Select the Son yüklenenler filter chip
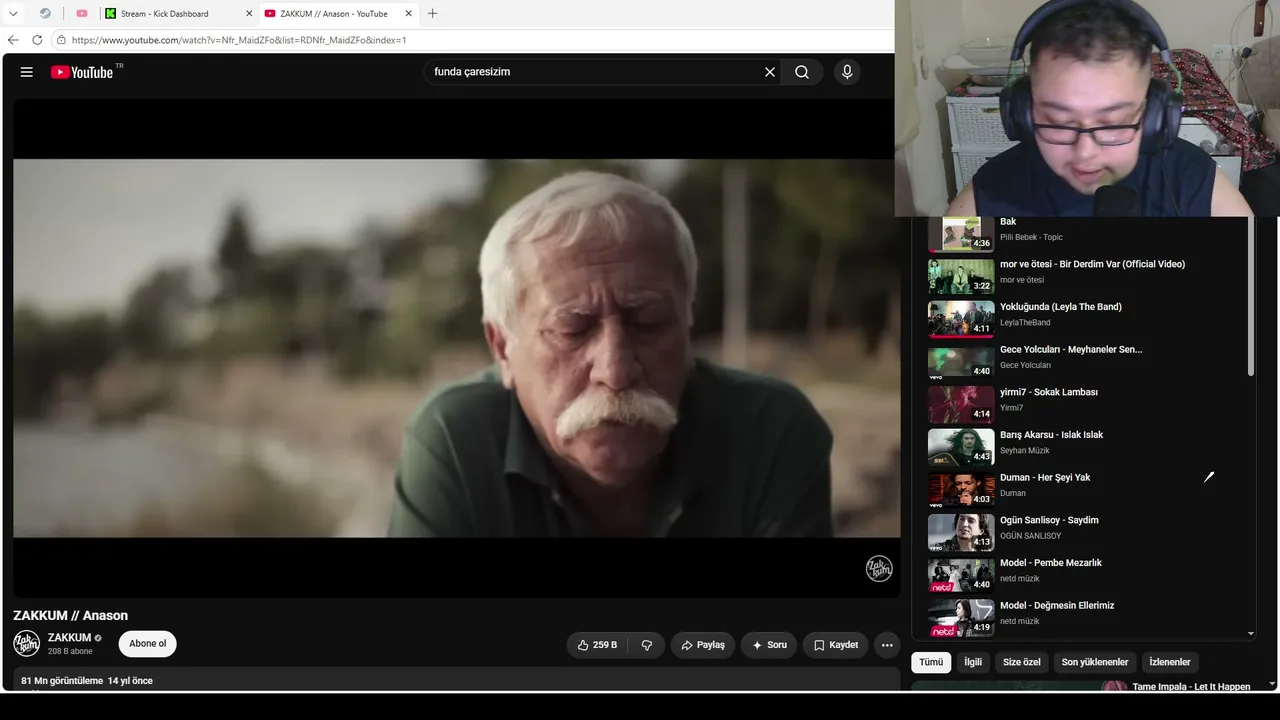 [x=1095, y=662]
